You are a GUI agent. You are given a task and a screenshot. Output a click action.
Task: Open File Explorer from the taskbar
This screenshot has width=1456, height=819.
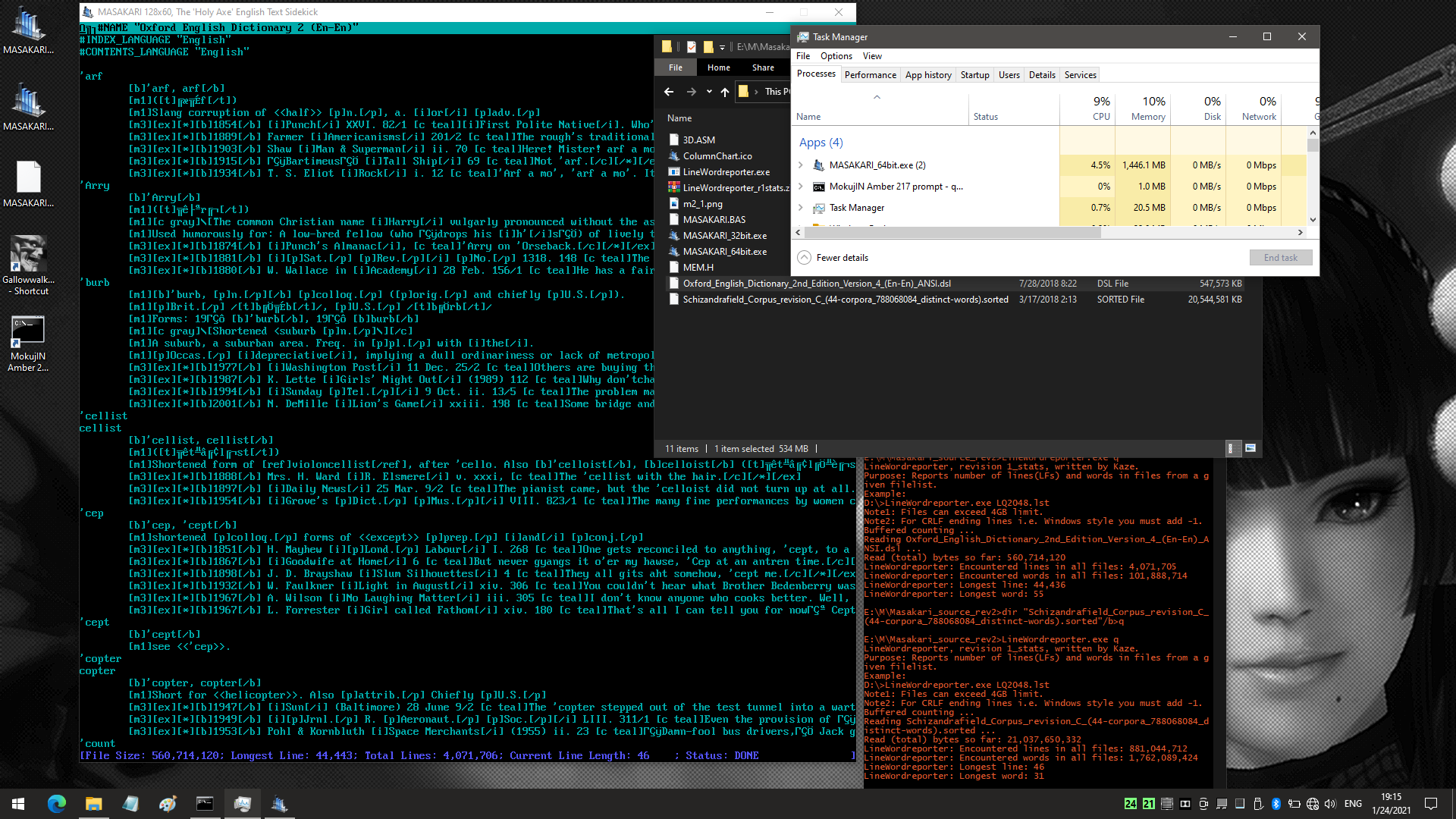[93, 804]
